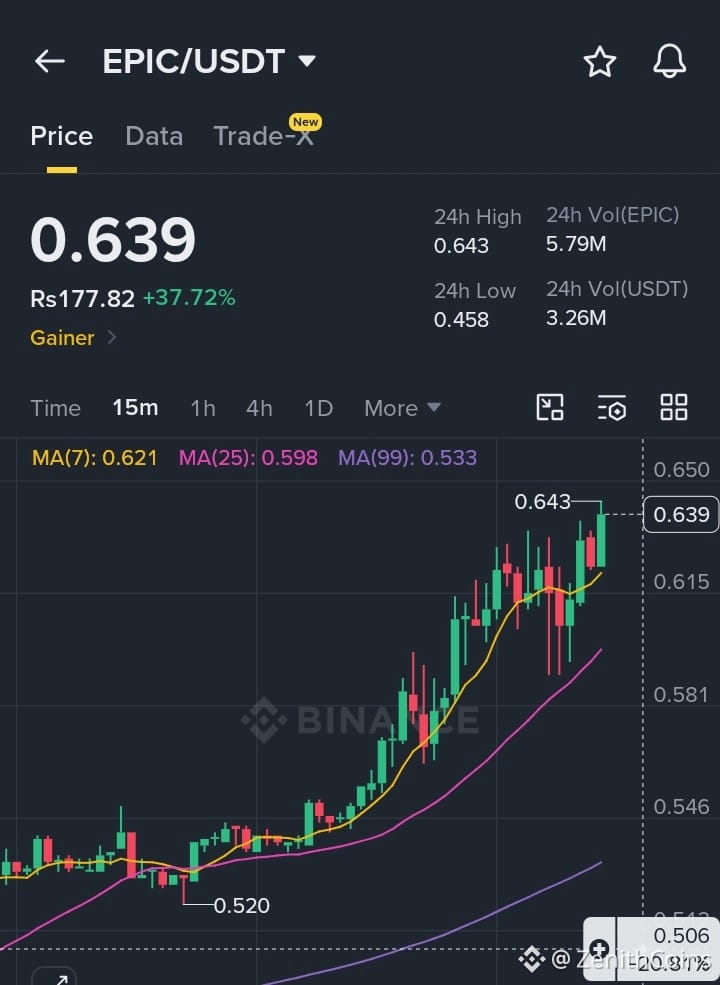
Task: Tap the MA(99): 0.533 indicator label
Action: [x=407, y=457]
